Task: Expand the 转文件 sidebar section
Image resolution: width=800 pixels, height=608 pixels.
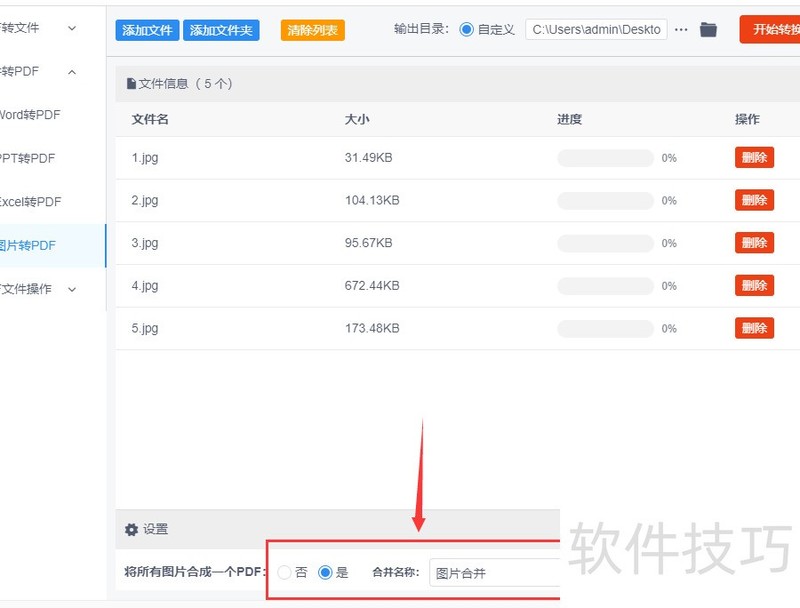Action: (72, 28)
